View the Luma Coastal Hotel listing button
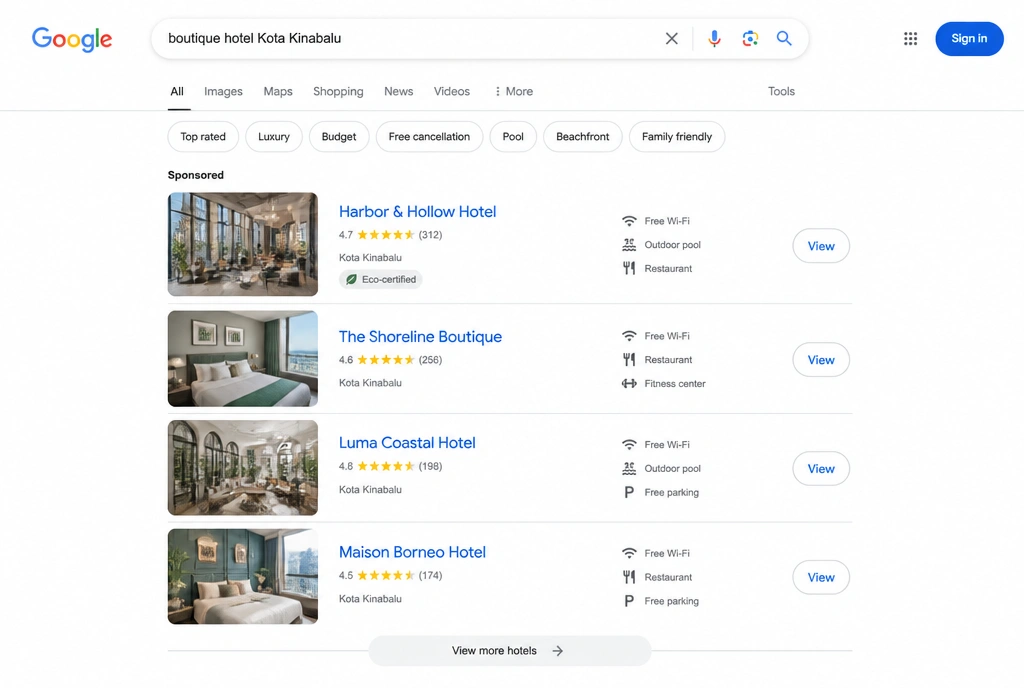Image resolution: width=1024 pixels, height=688 pixels. click(x=821, y=469)
